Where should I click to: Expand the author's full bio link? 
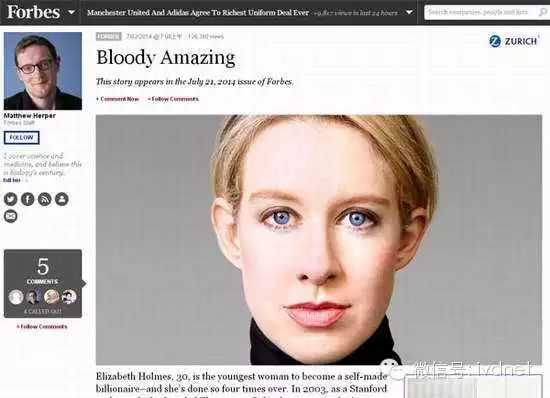[12, 180]
